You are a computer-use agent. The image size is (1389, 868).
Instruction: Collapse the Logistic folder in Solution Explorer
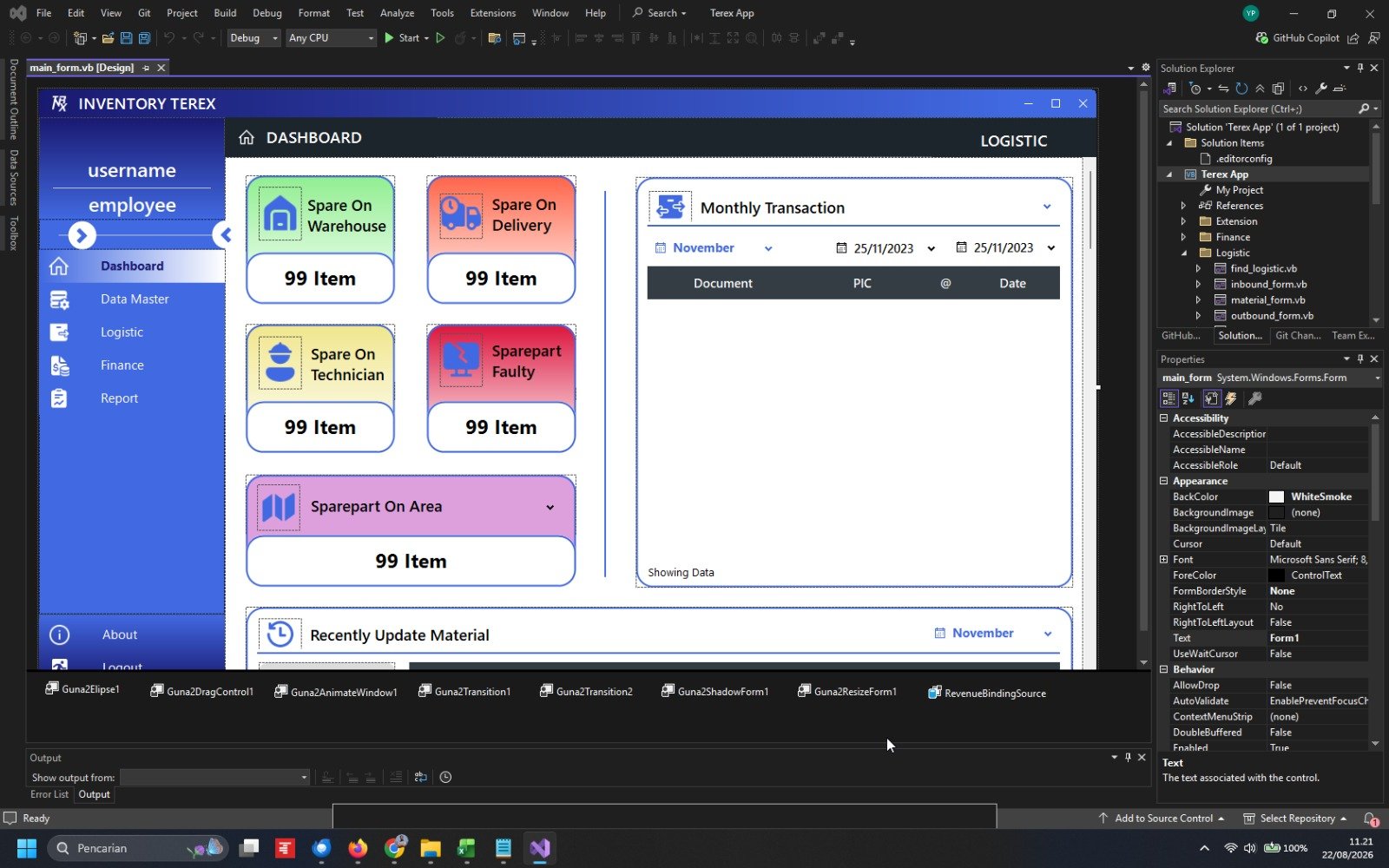pyautogui.click(x=1183, y=253)
